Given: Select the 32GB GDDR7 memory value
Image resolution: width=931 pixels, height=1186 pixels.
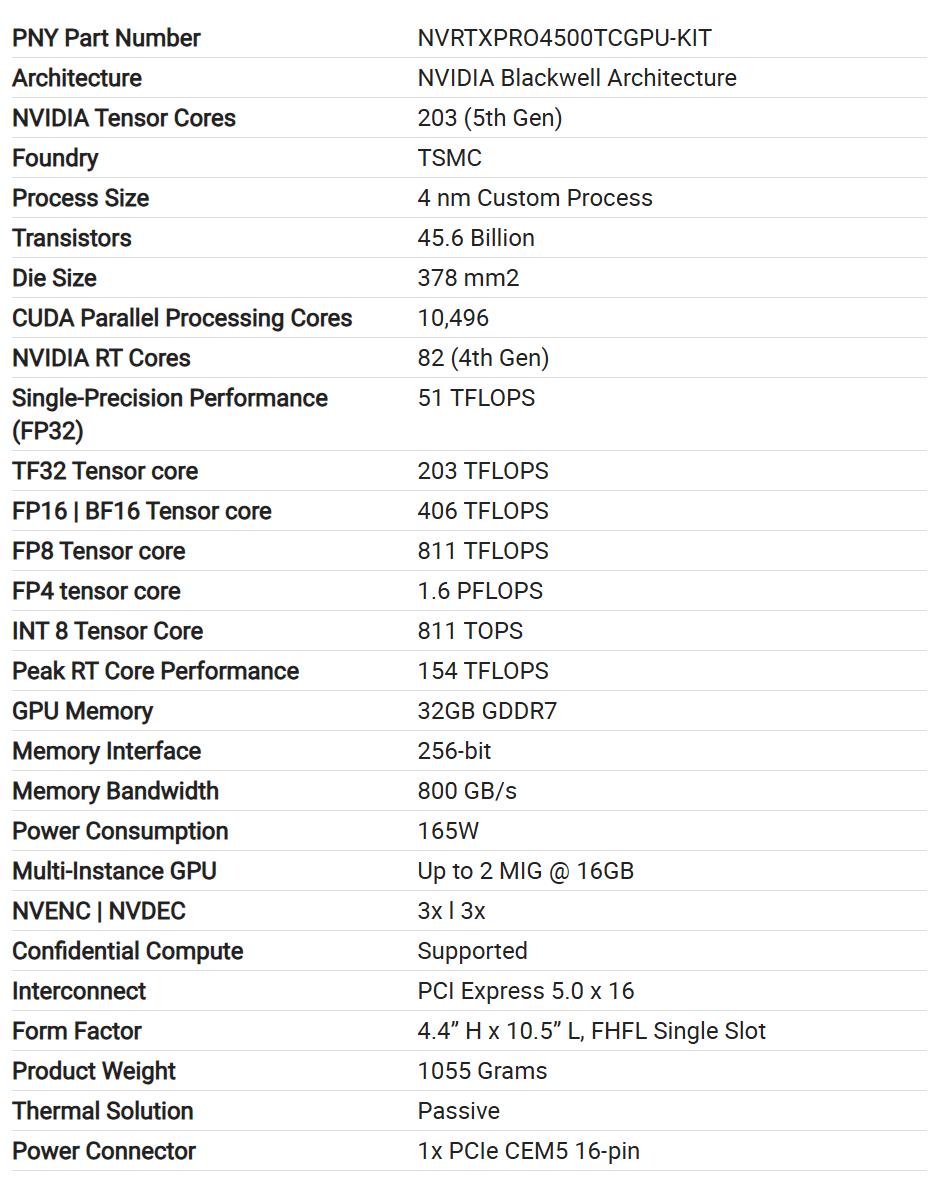Looking at the screenshot, I should pos(487,711).
